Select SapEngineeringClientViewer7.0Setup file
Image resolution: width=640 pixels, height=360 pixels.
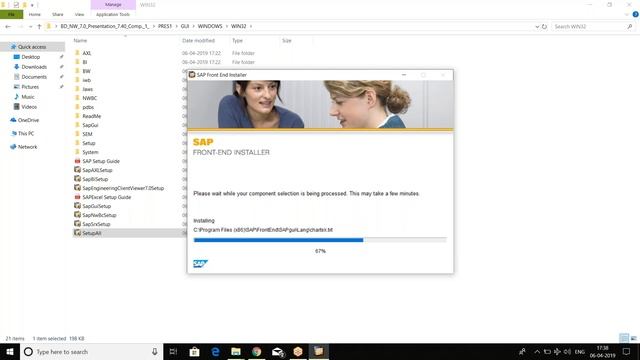[123, 188]
